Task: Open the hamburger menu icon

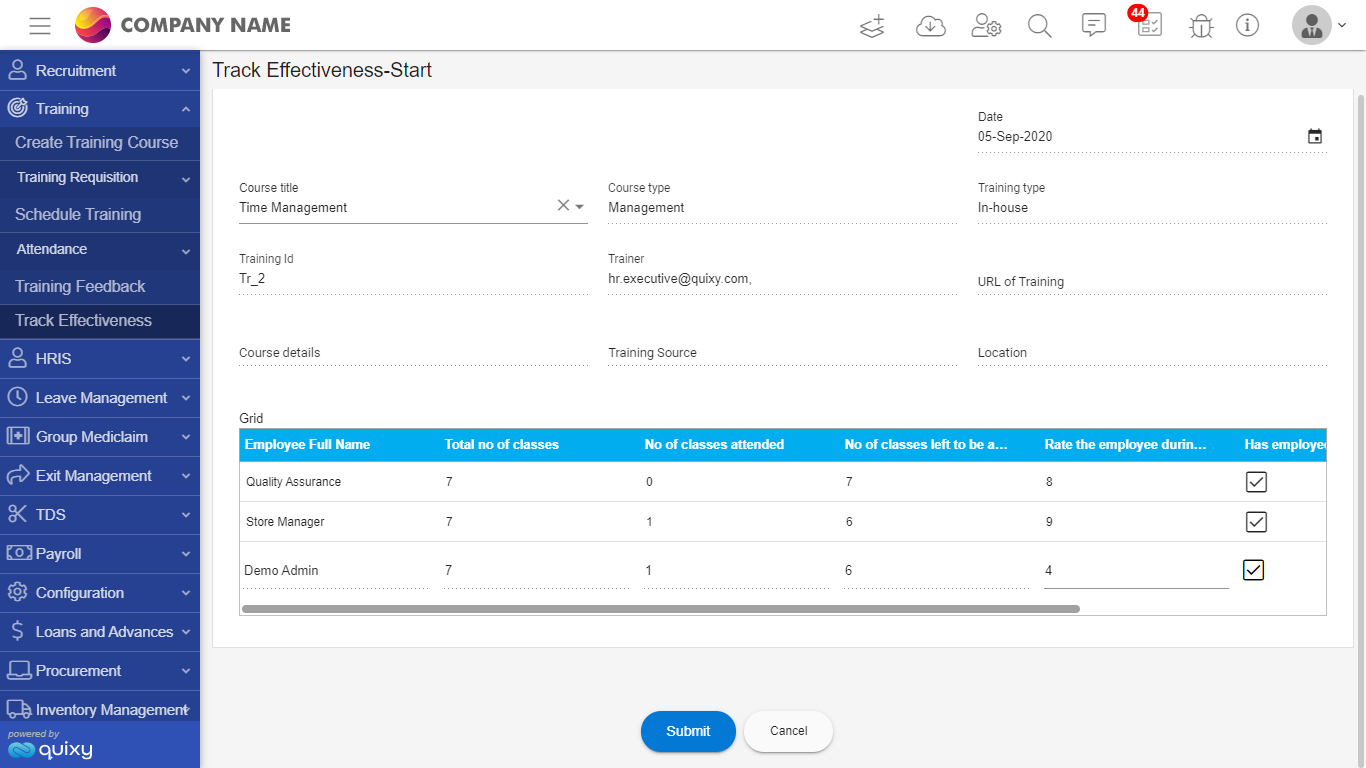Action: click(x=40, y=26)
